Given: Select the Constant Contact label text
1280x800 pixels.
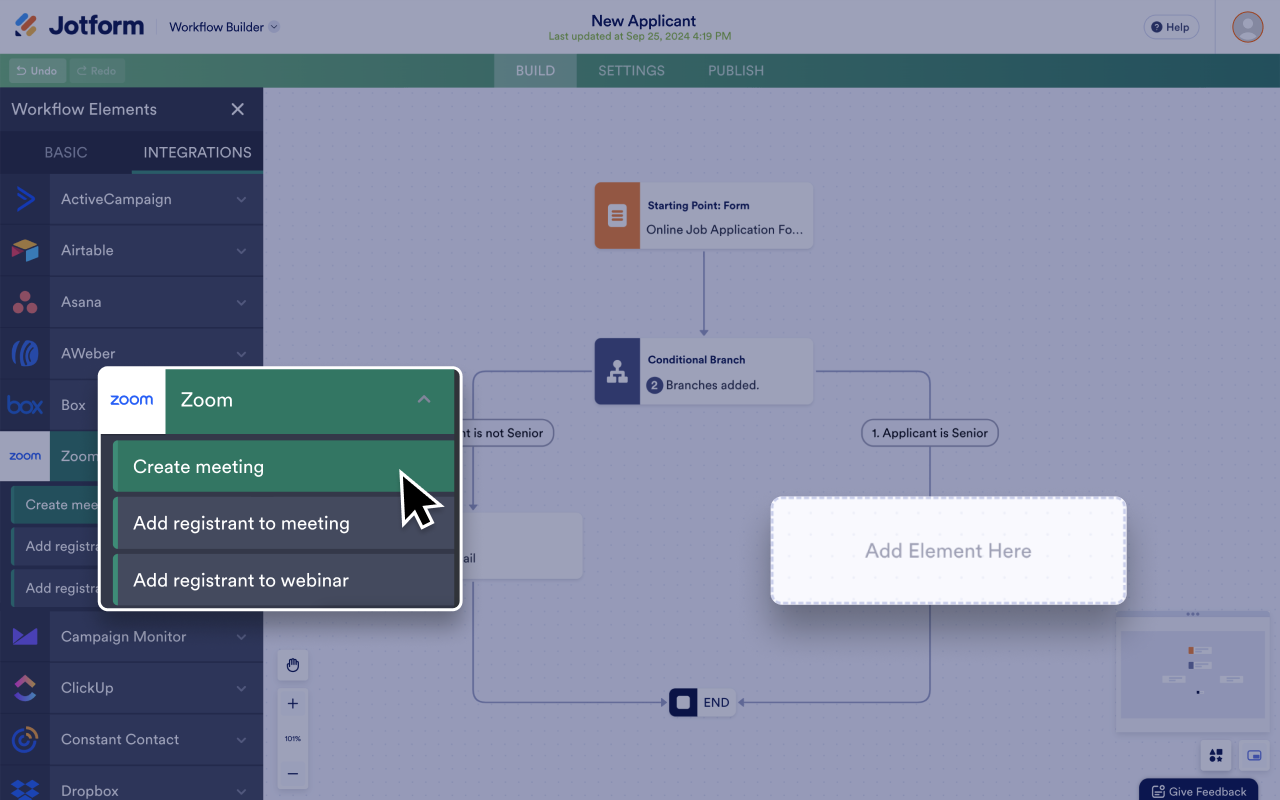Looking at the screenshot, I should pos(120,740).
